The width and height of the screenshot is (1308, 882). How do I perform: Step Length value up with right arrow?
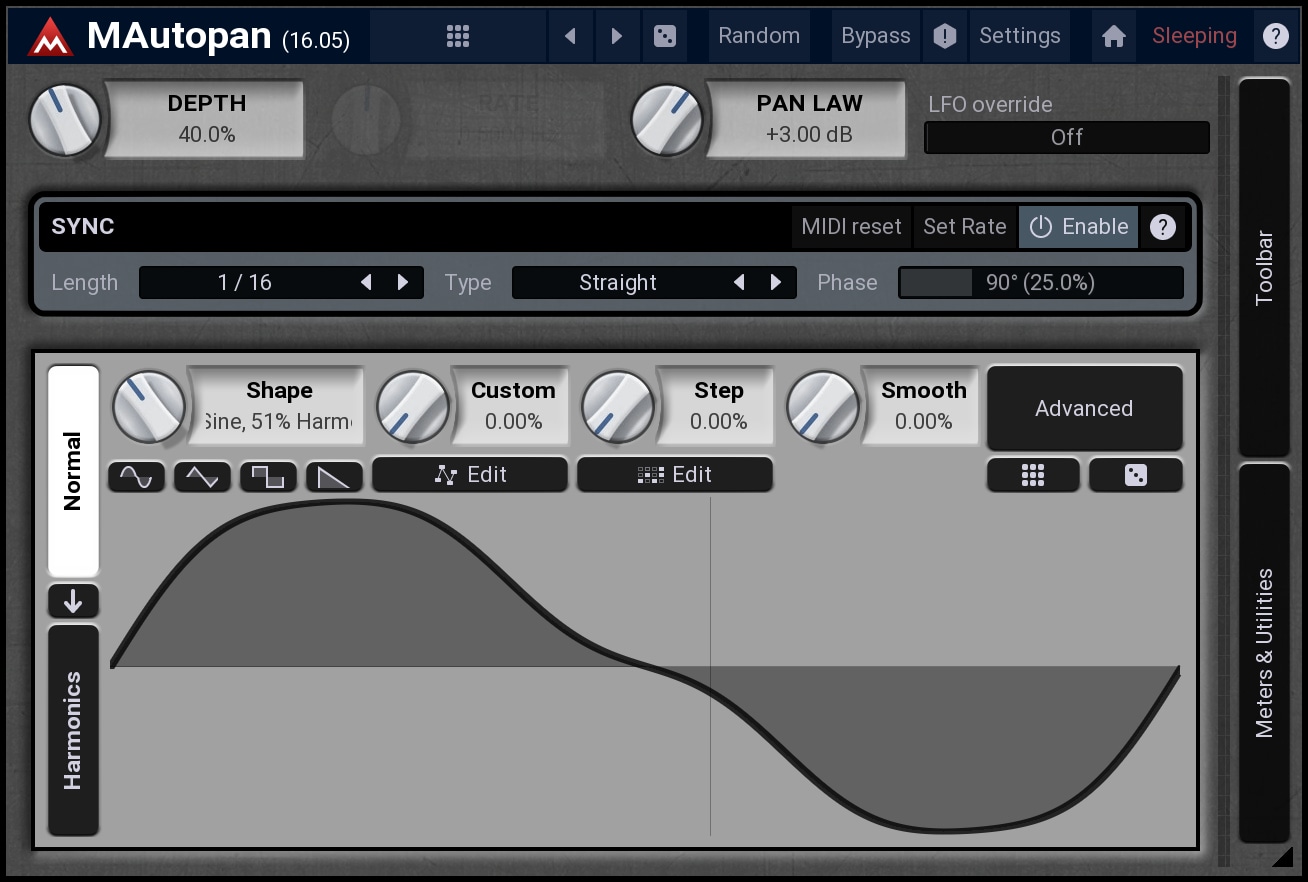(403, 283)
